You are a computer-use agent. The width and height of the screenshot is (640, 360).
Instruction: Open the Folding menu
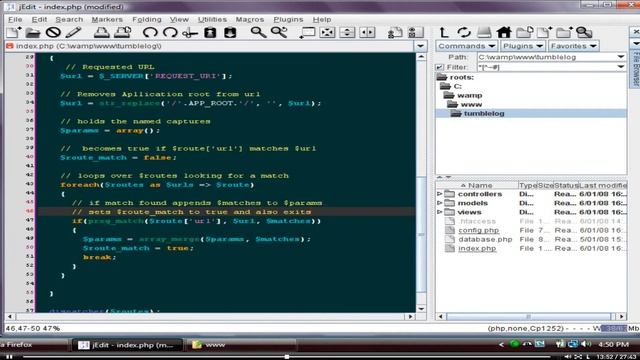click(147, 19)
